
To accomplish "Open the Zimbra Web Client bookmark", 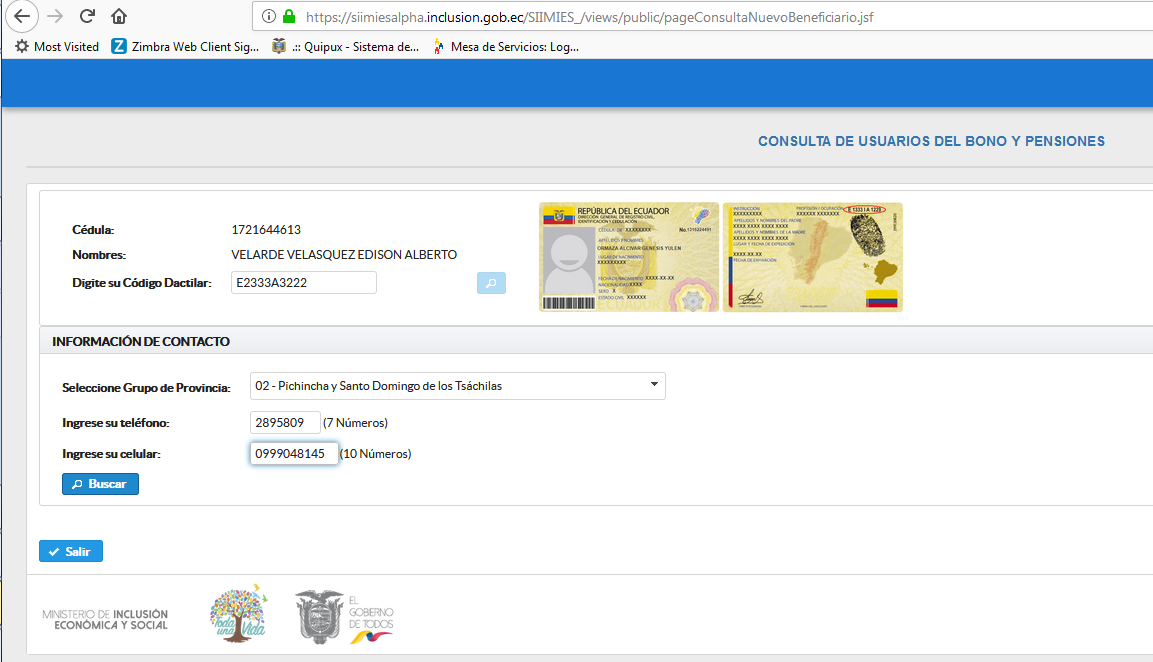I will (x=186, y=46).
